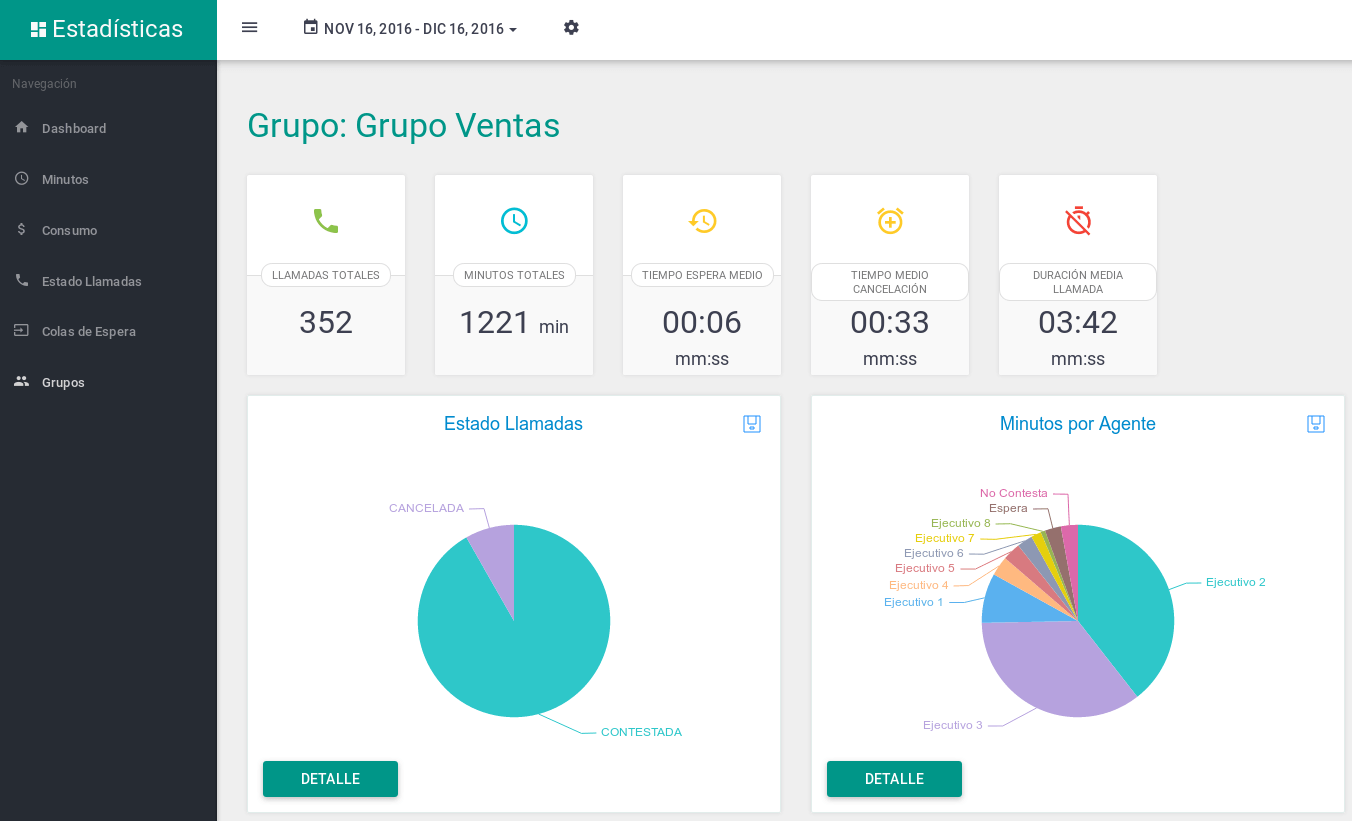Toggle the hamburger sidebar menu icon
The height and width of the screenshot is (821, 1352).
coord(250,27)
